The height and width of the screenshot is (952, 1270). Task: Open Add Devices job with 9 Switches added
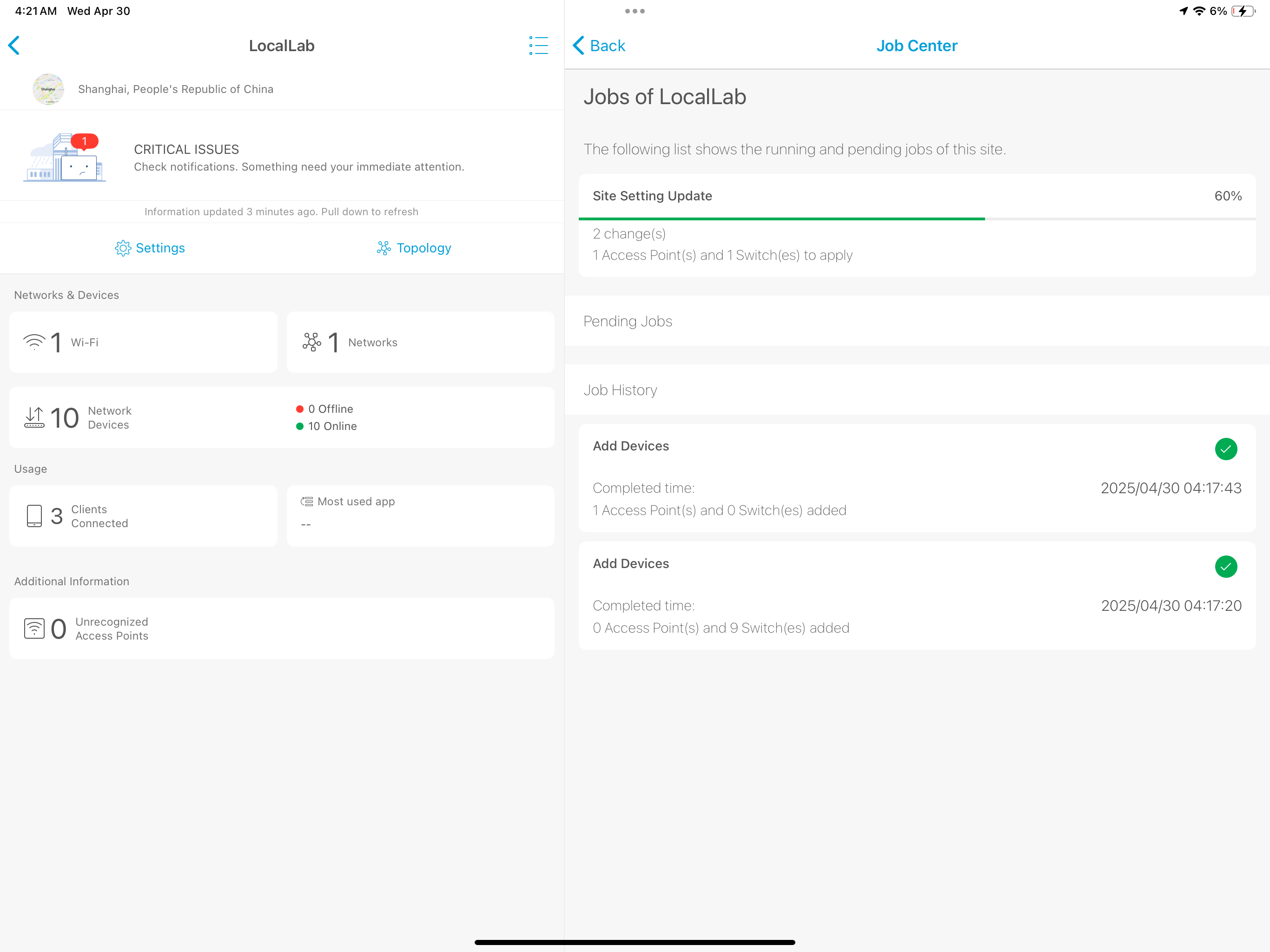pos(917,595)
